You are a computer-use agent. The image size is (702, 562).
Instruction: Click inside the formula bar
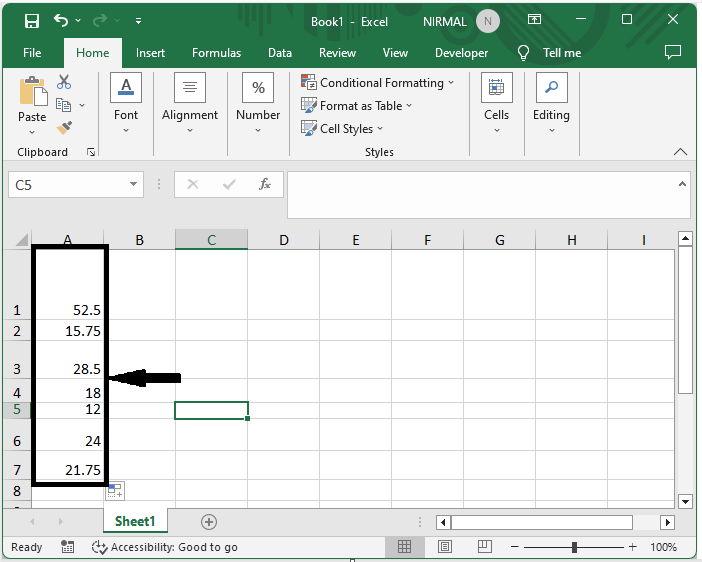coord(481,195)
